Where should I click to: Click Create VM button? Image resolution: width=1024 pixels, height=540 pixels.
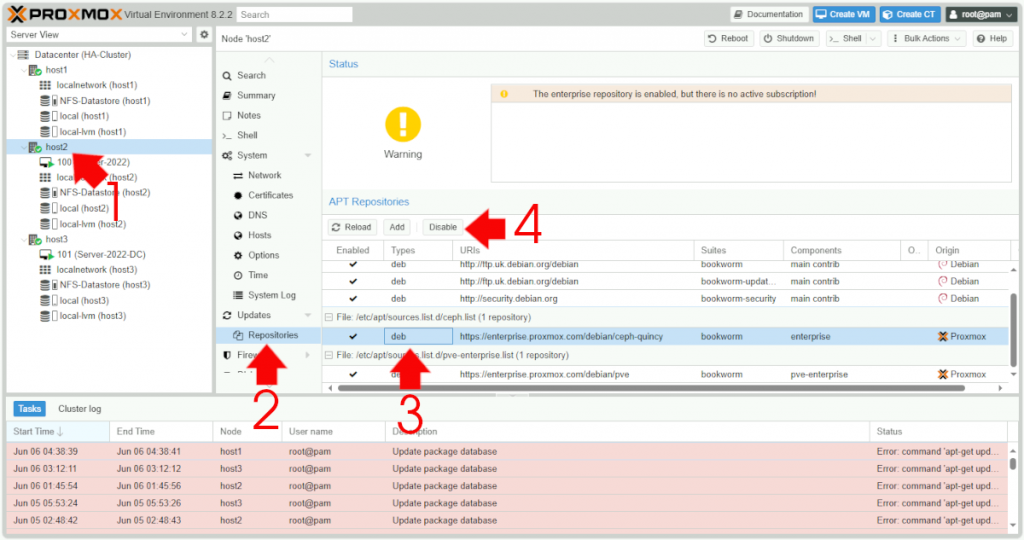click(x=843, y=14)
